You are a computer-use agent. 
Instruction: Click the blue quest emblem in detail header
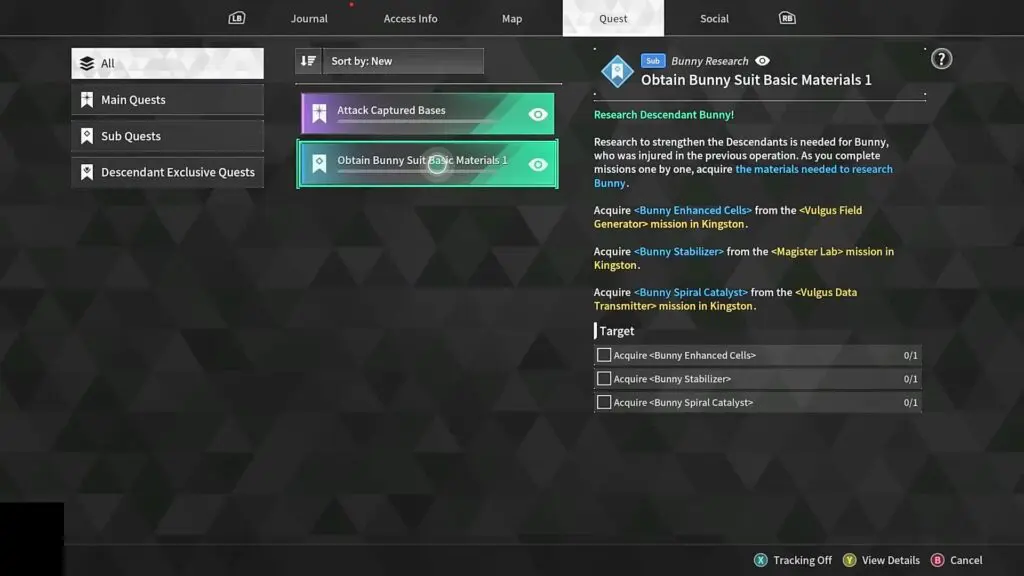[x=617, y=71]
